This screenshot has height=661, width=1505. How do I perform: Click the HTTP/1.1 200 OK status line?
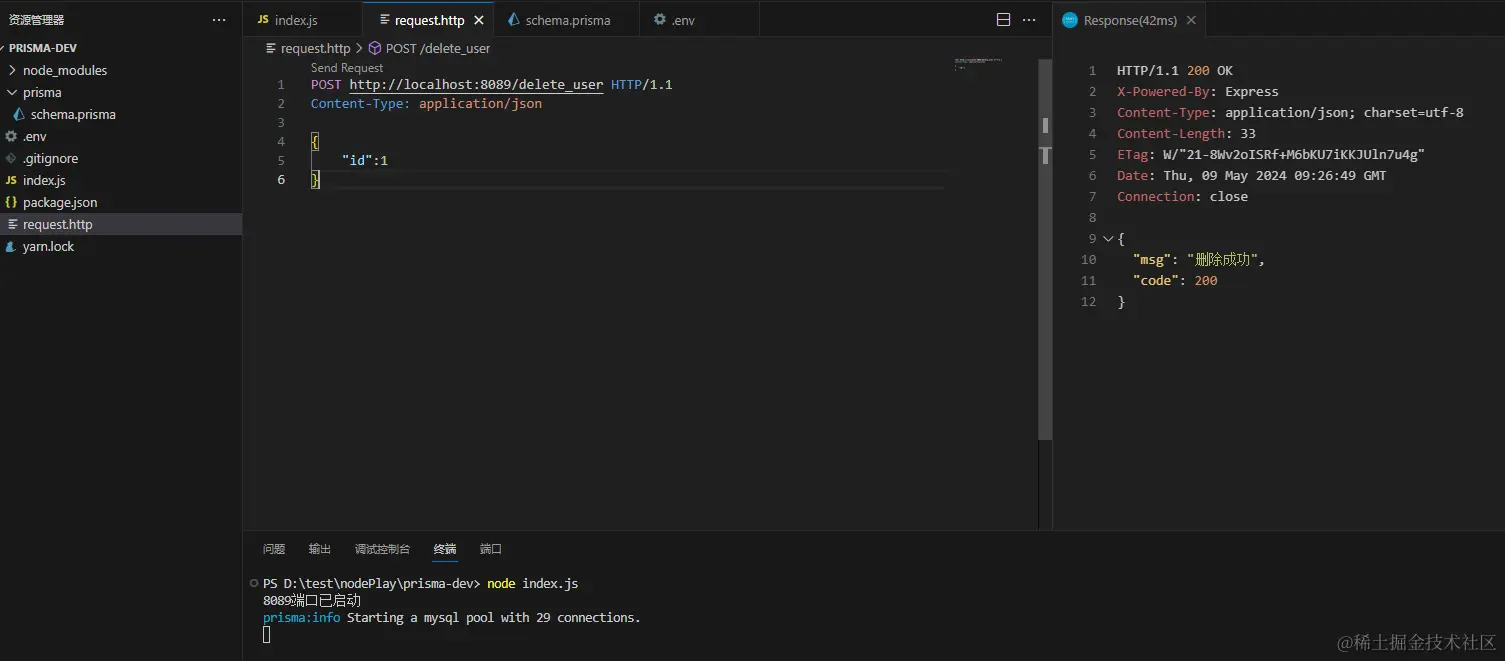click(x=1174, y=71)
